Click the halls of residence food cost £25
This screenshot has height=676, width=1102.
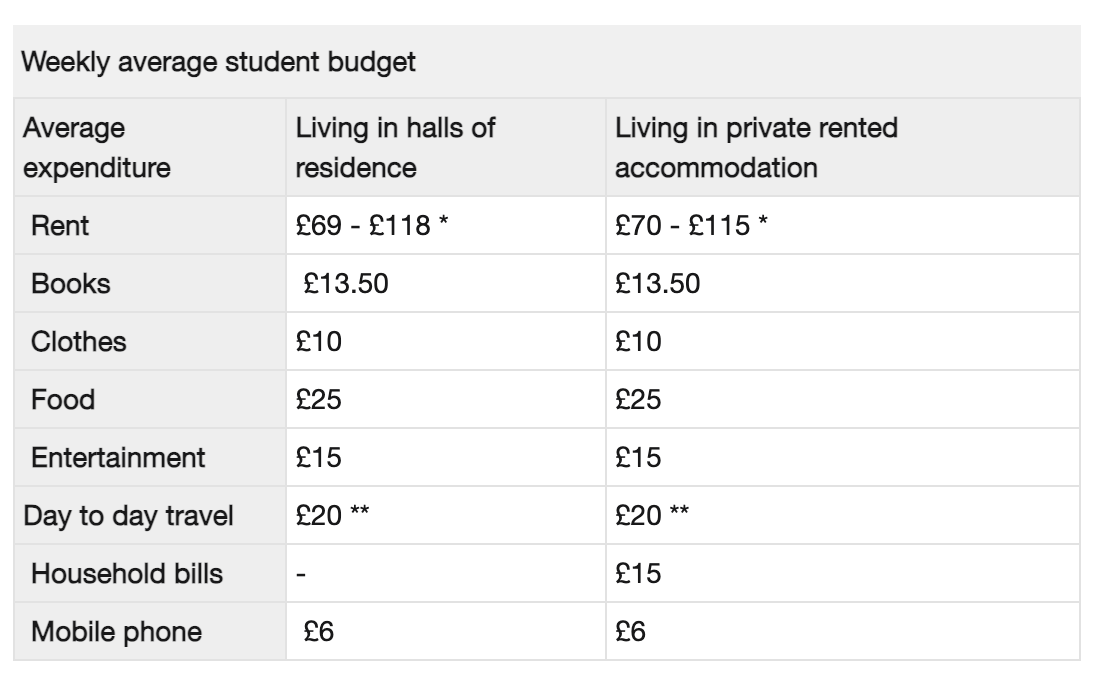319,400
